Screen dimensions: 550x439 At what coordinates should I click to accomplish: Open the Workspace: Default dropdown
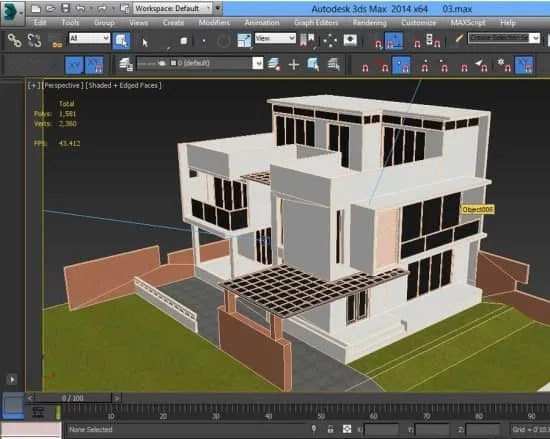(x=173, y=8)
